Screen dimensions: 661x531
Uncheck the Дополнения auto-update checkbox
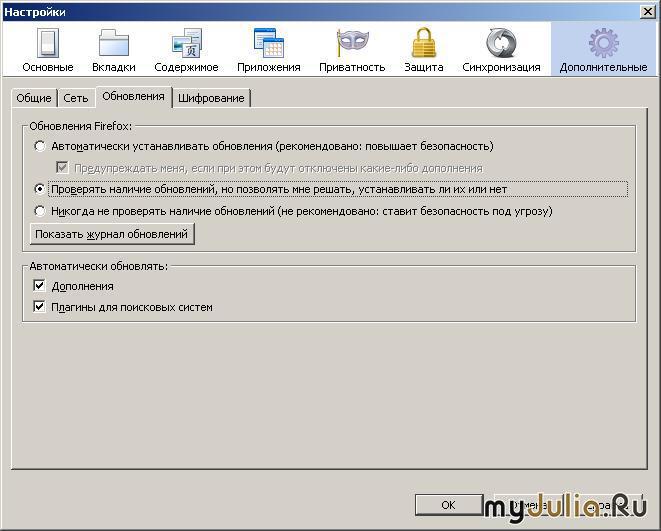(39, 286)
